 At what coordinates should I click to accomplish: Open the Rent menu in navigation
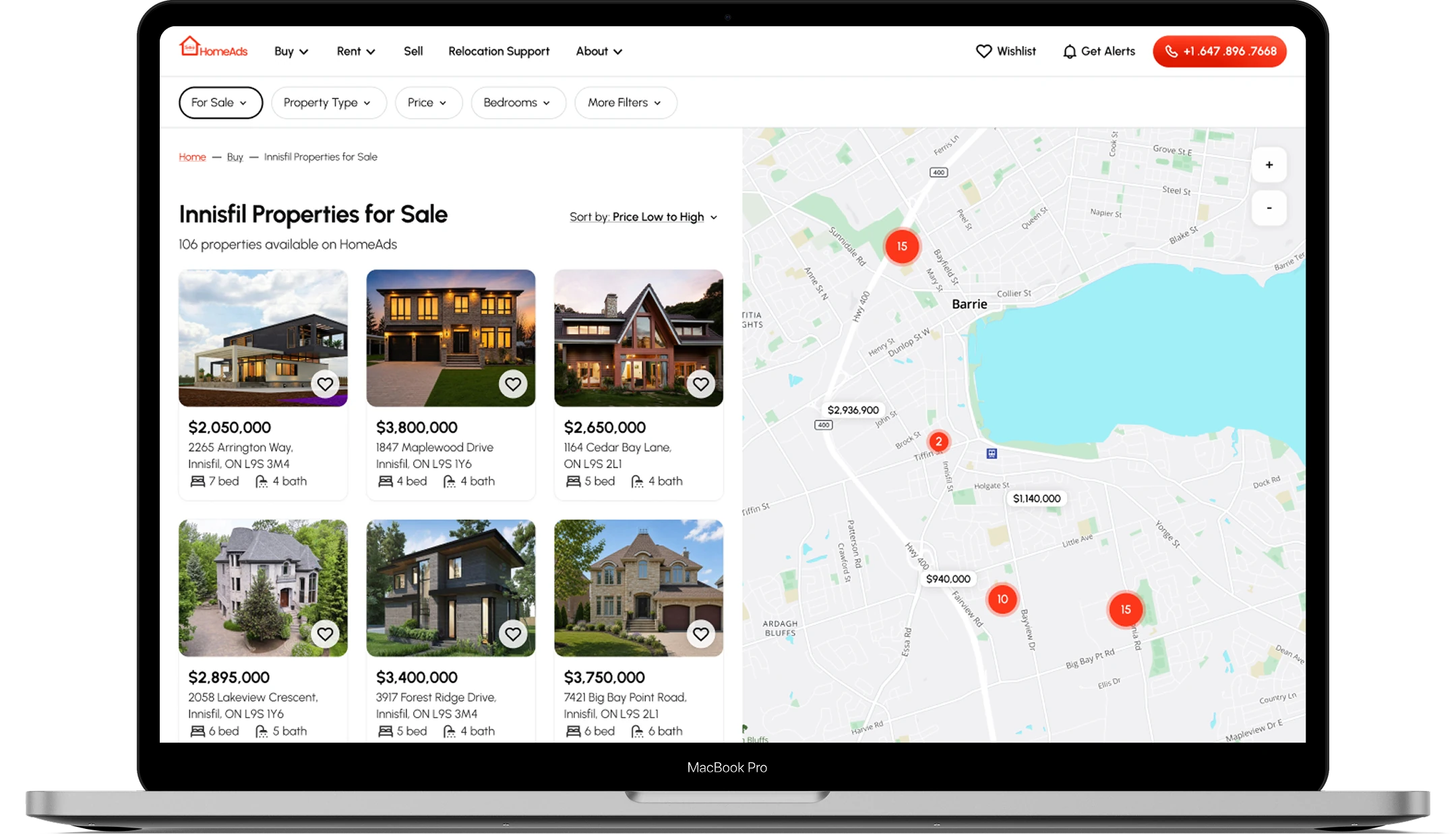[x=356, y=51]
